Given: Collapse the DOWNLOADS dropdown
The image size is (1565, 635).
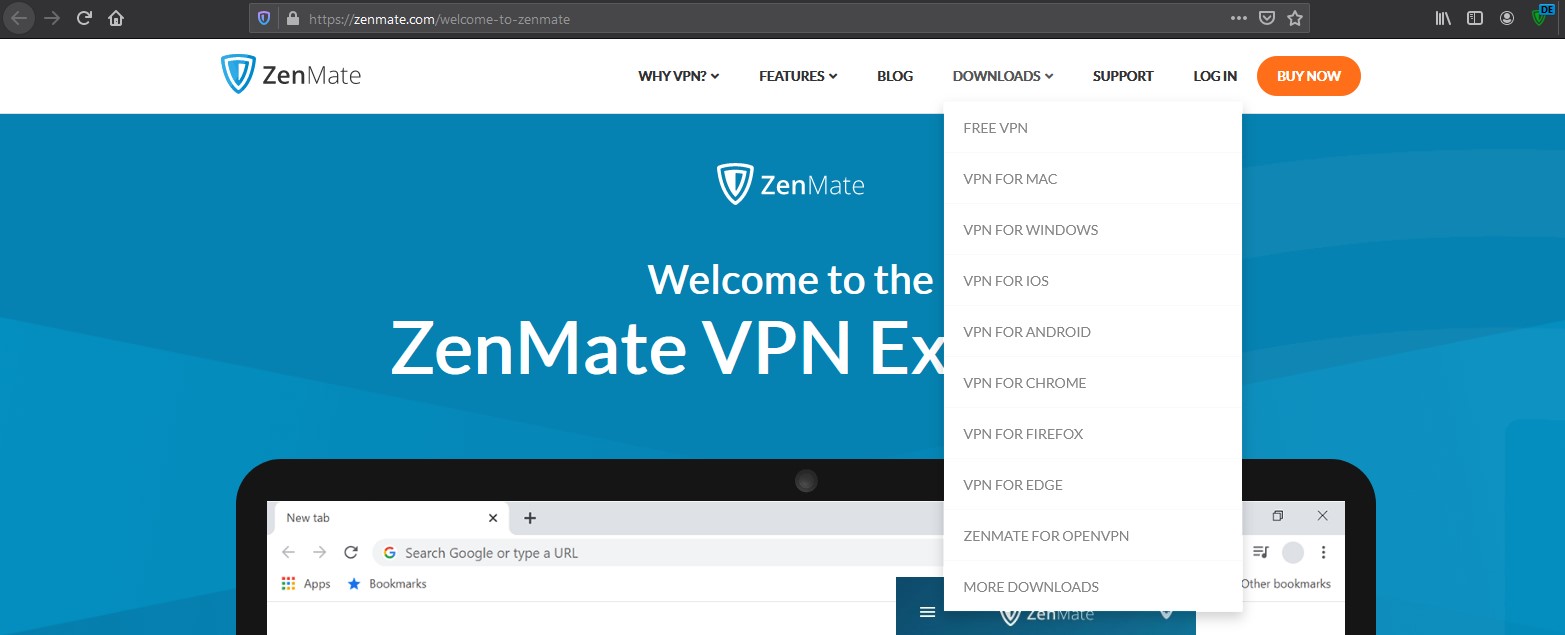Looking at the screenshot, I should pos(1003,76).
